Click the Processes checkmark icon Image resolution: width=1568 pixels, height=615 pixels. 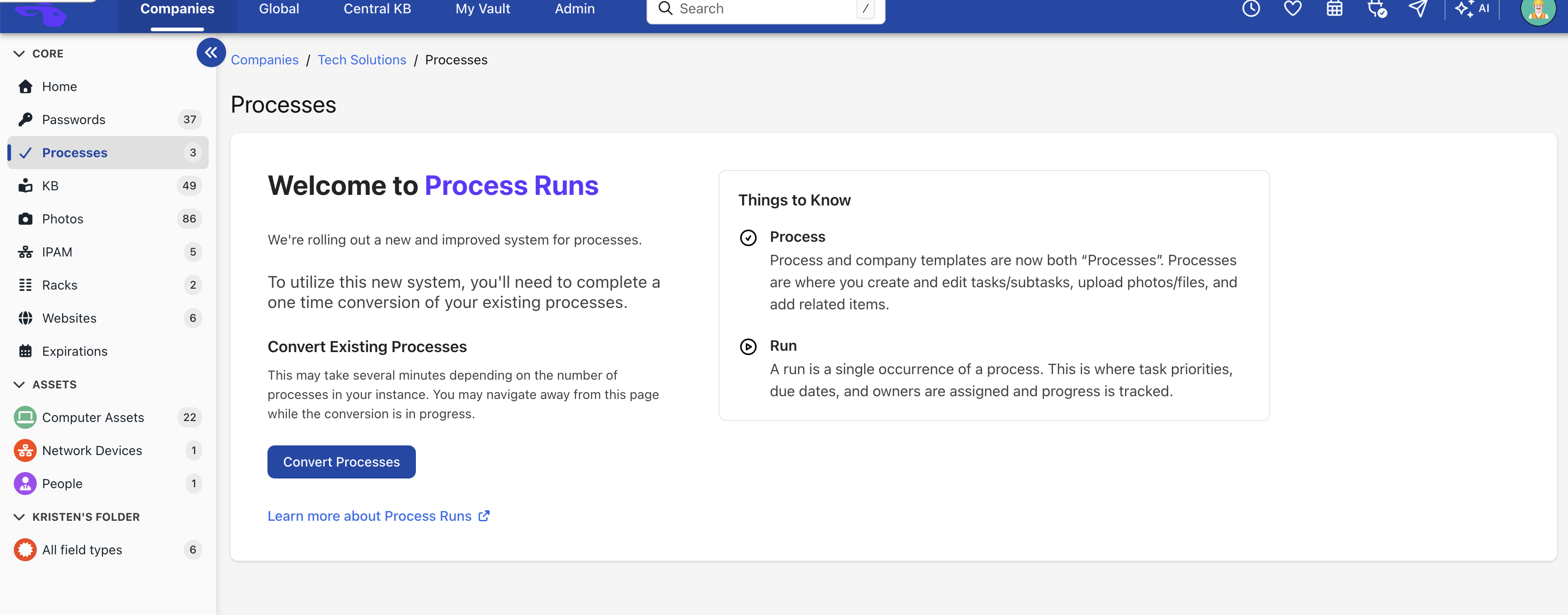click(x=25, y=153)
